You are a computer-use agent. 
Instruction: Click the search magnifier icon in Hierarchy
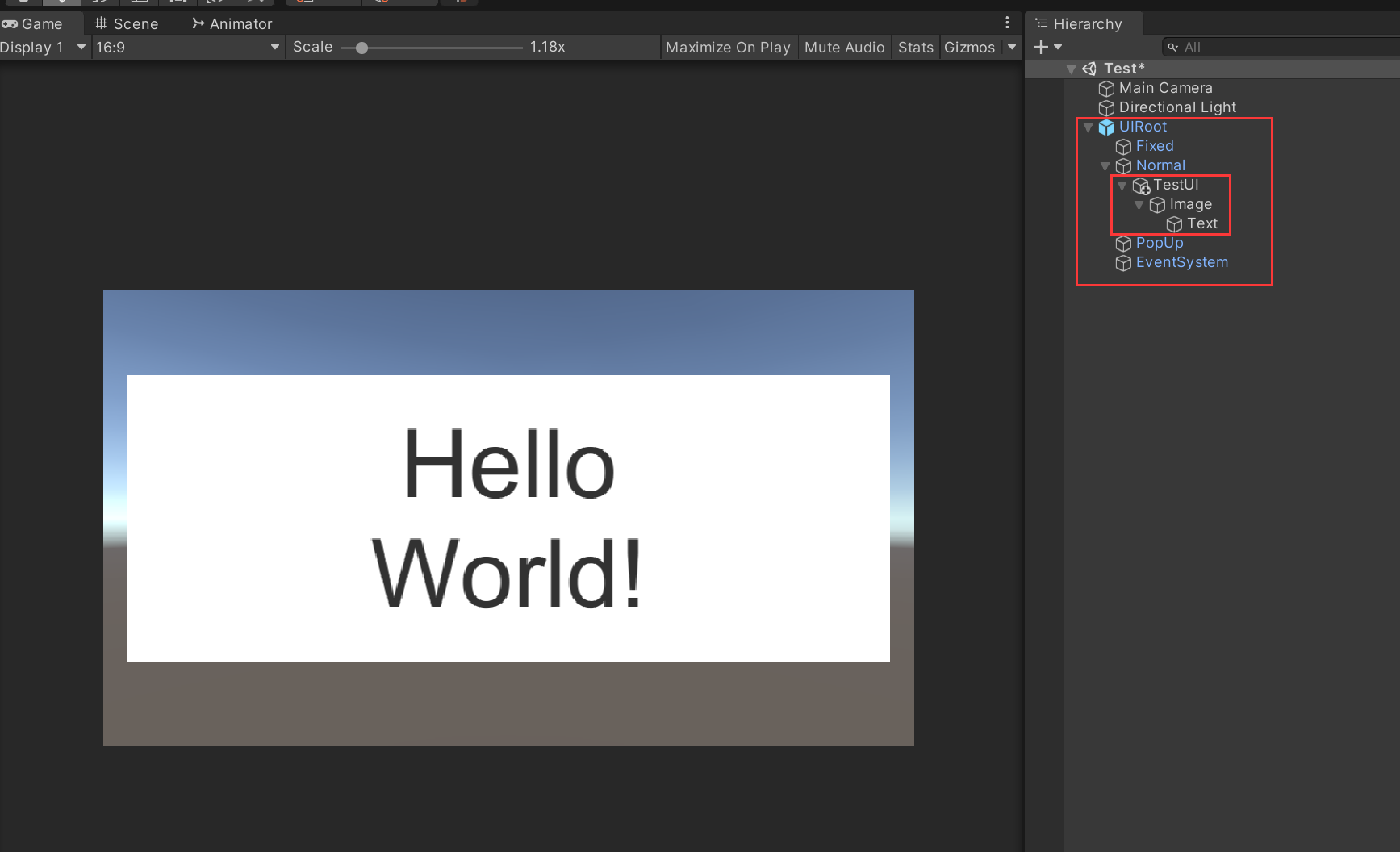tap(1173, 47)
